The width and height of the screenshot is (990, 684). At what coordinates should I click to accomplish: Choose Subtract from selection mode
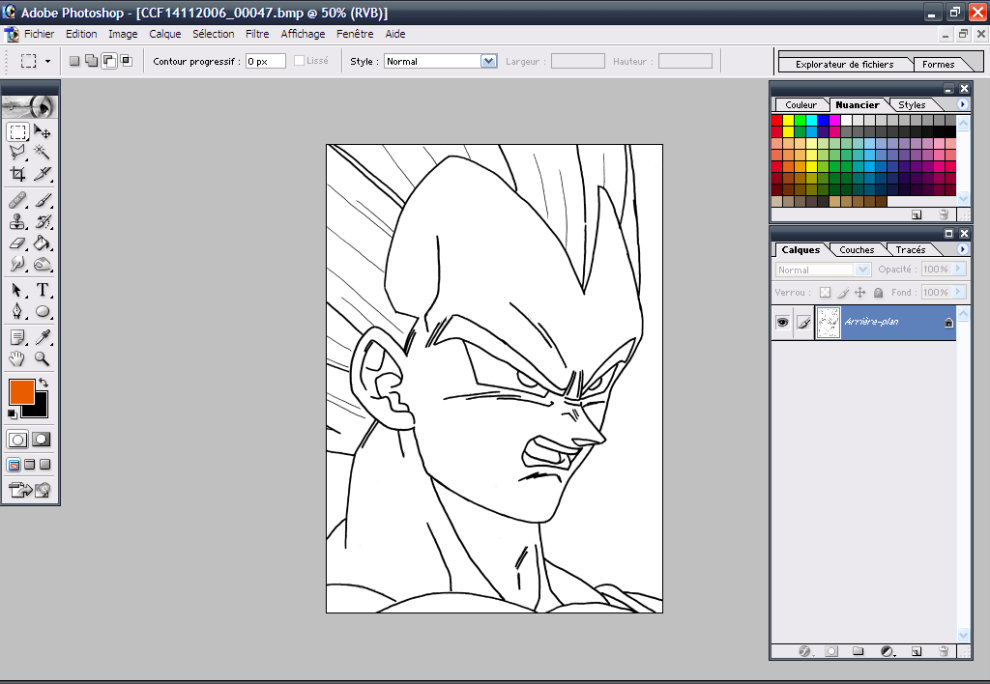(x=109, y=61)
